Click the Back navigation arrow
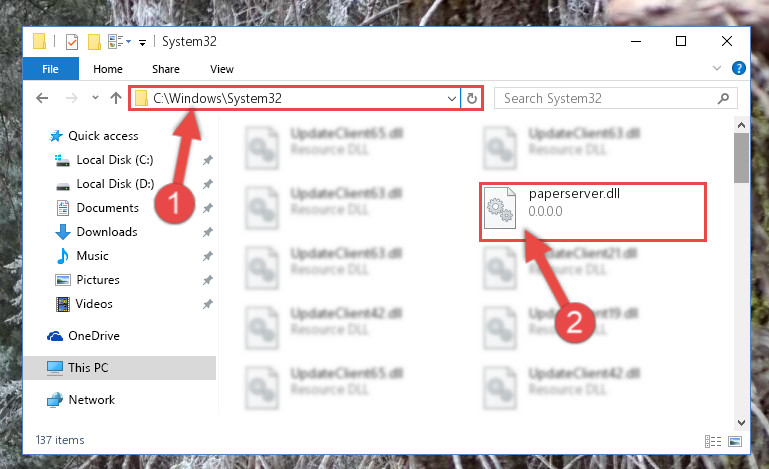 [42, 98]
